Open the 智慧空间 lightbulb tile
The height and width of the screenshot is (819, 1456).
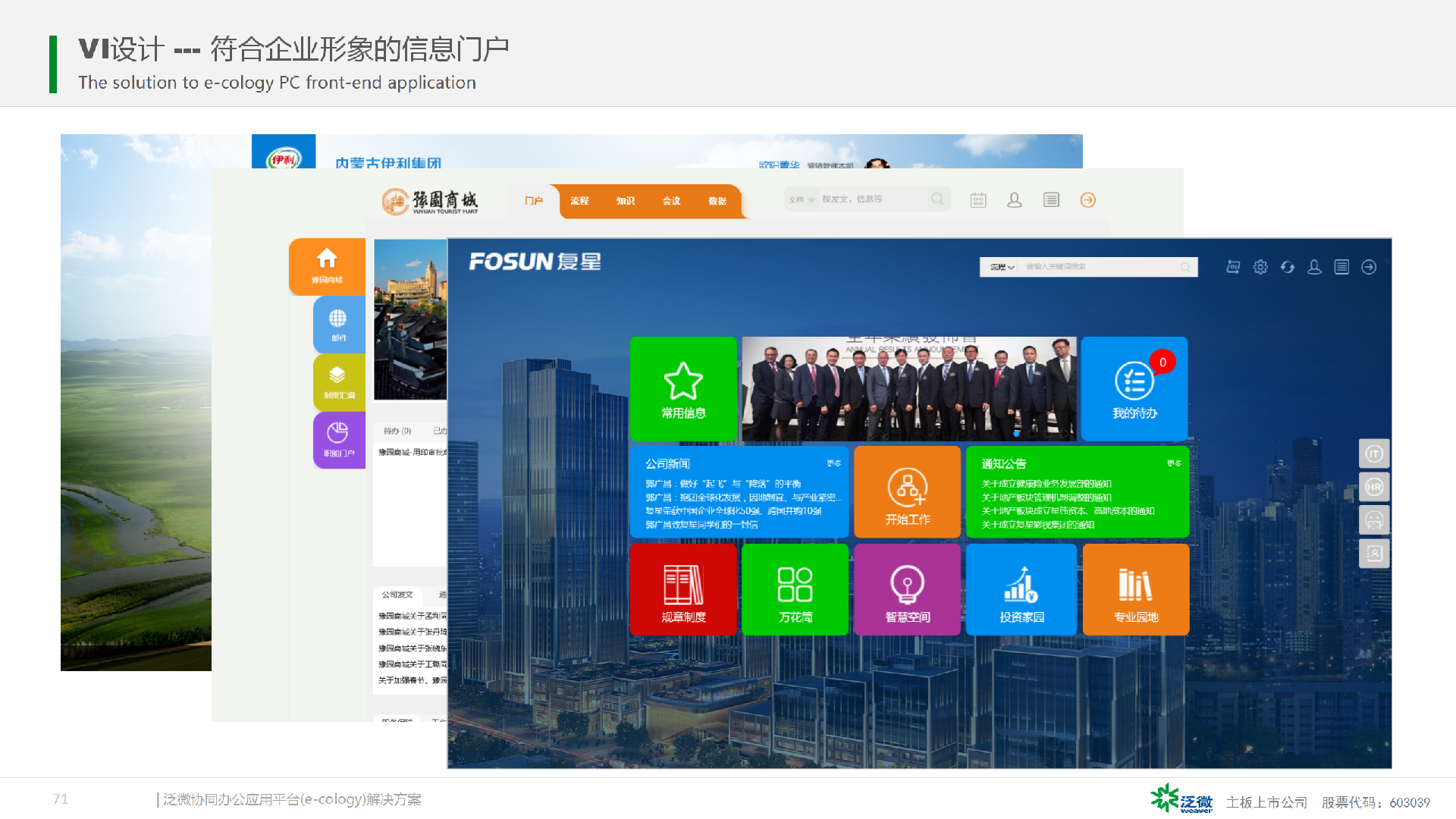[907, 589]
